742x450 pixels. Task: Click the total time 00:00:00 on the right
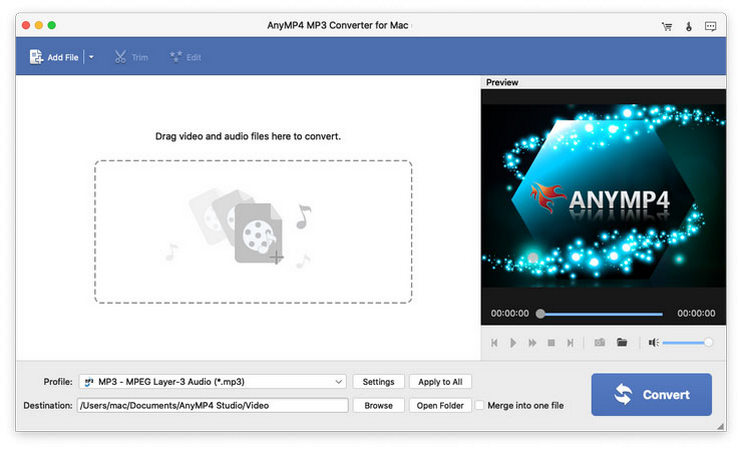point(696,313)
